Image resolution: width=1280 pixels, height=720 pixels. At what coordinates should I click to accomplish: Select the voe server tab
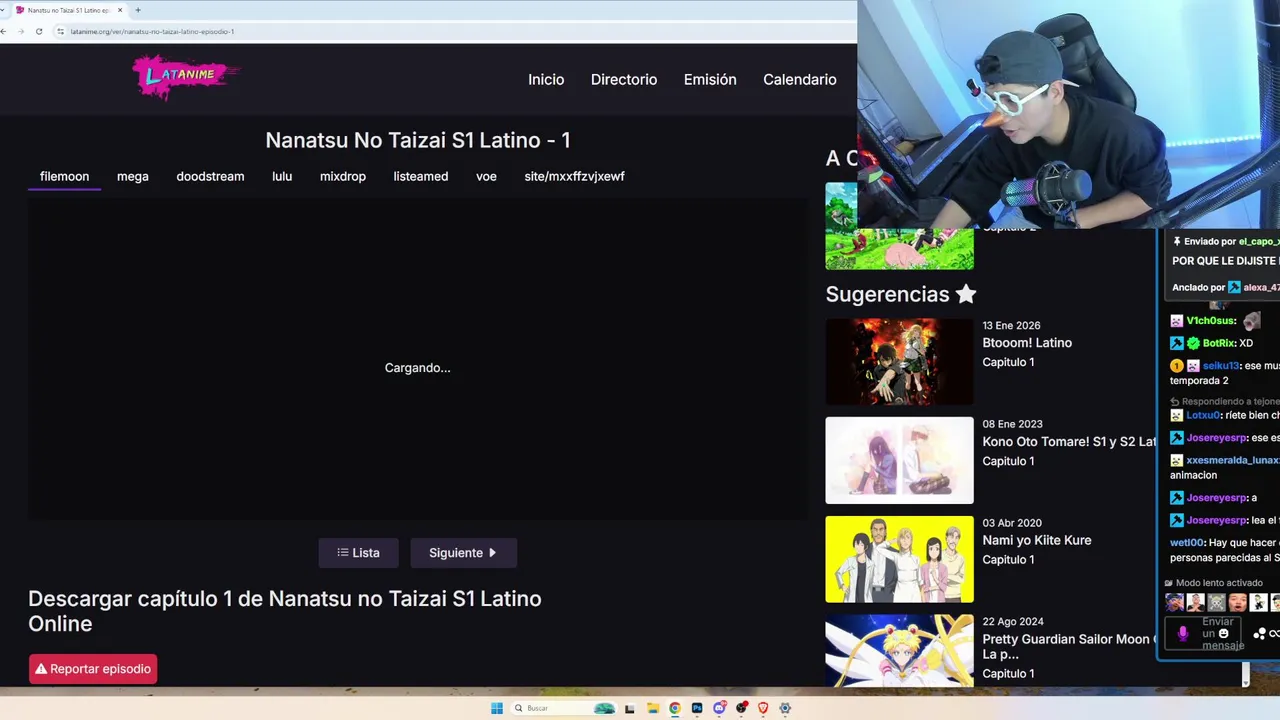pos(486,176)
